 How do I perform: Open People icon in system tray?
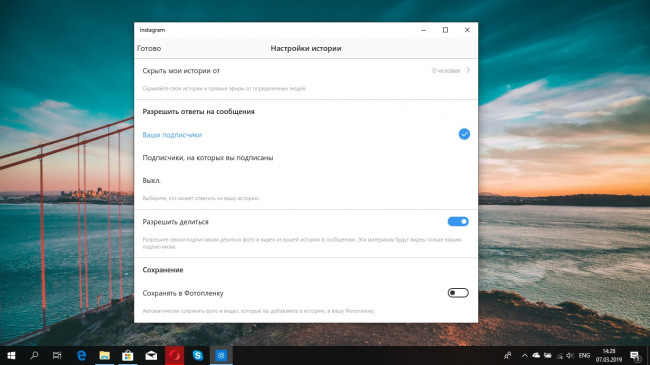tap(507, 355)
